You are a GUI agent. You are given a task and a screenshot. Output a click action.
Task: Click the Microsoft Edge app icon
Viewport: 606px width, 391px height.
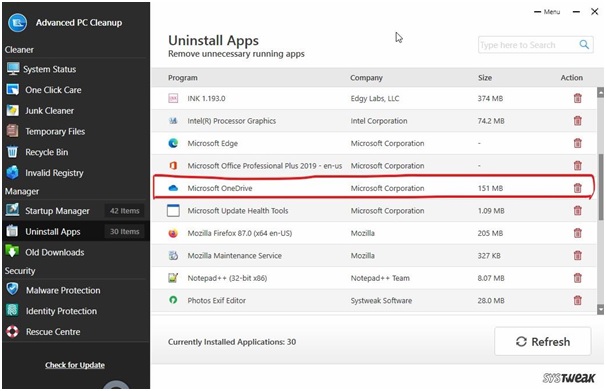(173, 143)
